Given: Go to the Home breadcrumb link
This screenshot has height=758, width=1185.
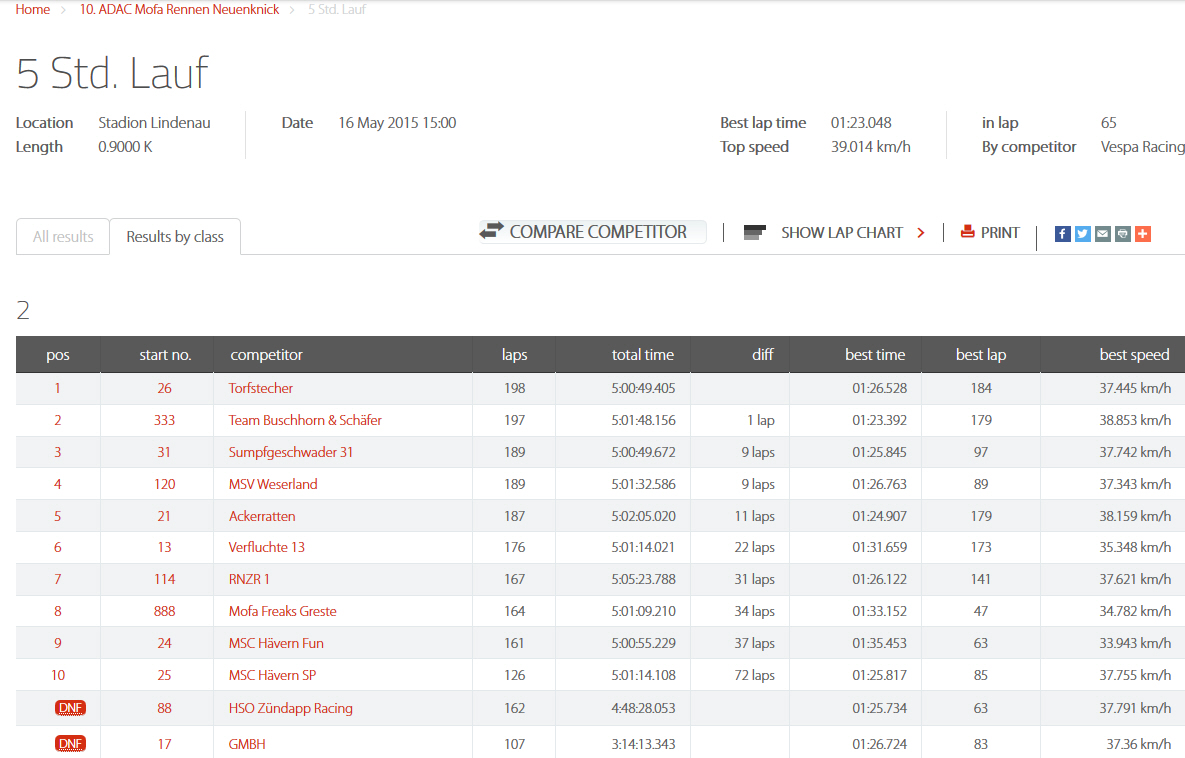Looking at the screenshot, I should [33, 9].
